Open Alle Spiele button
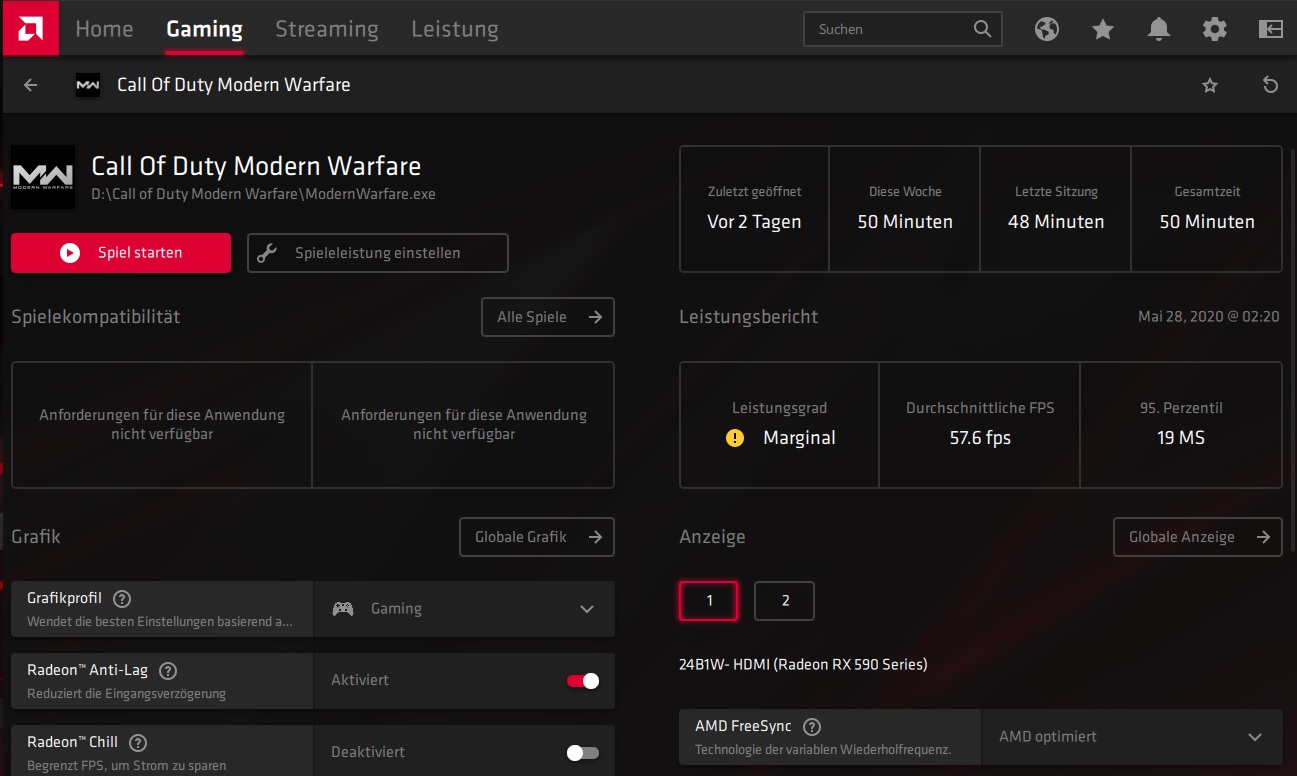 click(548, 317)
